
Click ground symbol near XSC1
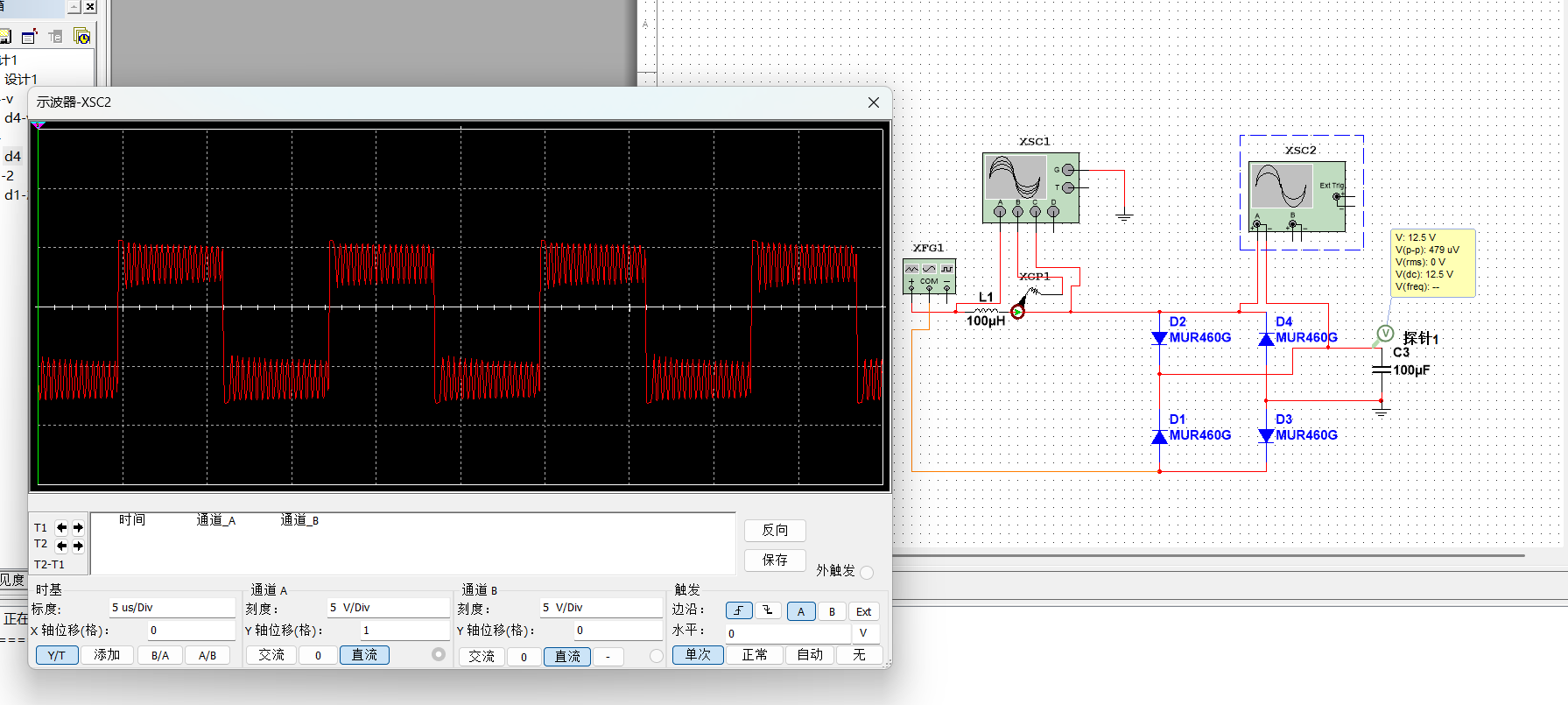pyautogui.click(x=1124, y=215)
